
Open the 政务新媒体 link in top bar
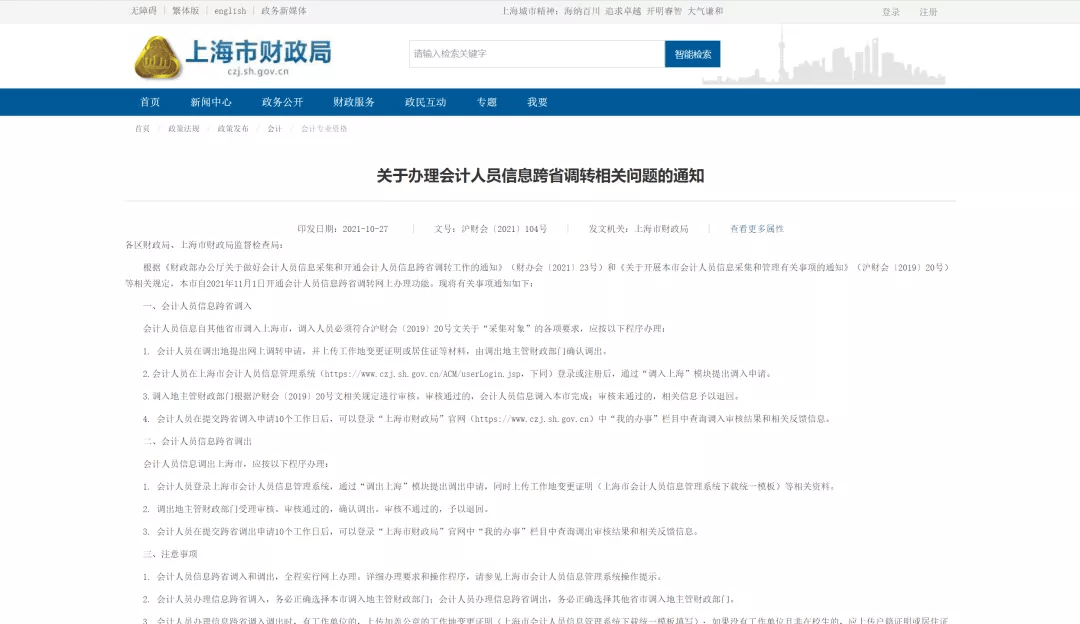pyautogui.click(x=284, y=11)
